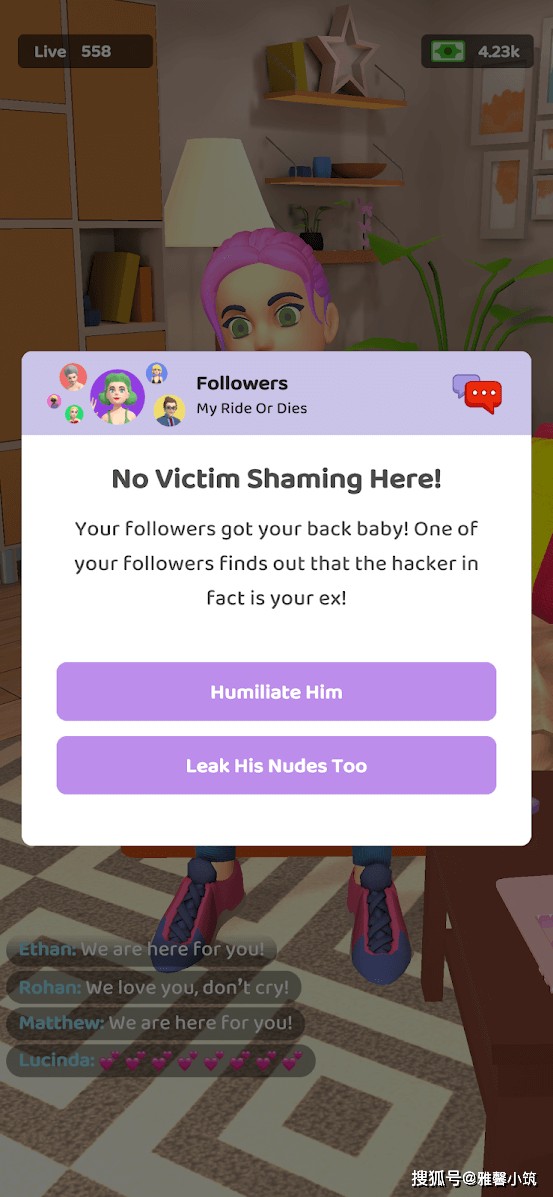
Task: Tap the red chat bubbles icon
Action: (x=477, y=394)
